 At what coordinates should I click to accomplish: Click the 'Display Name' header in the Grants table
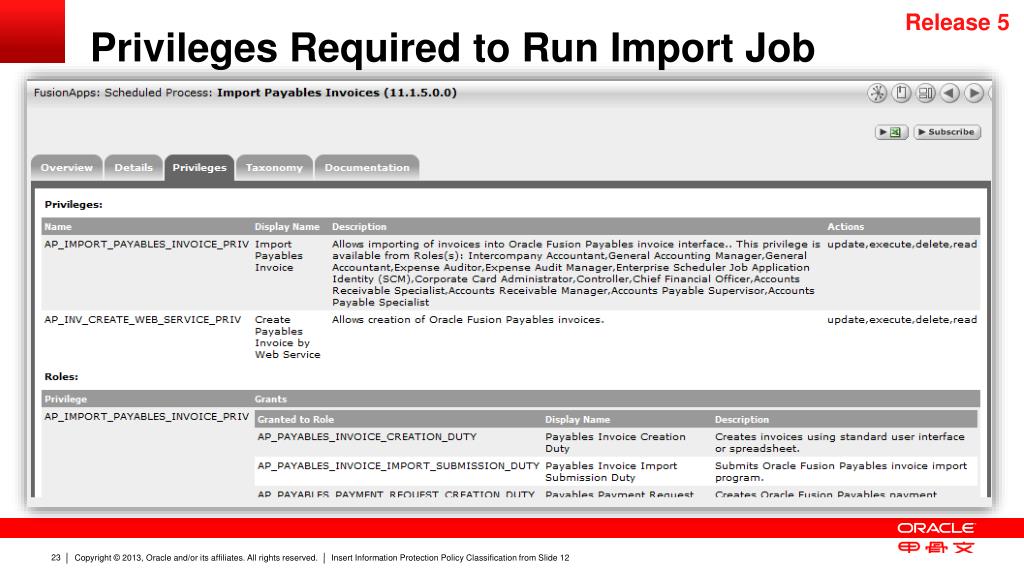click(x=578, y=419)
